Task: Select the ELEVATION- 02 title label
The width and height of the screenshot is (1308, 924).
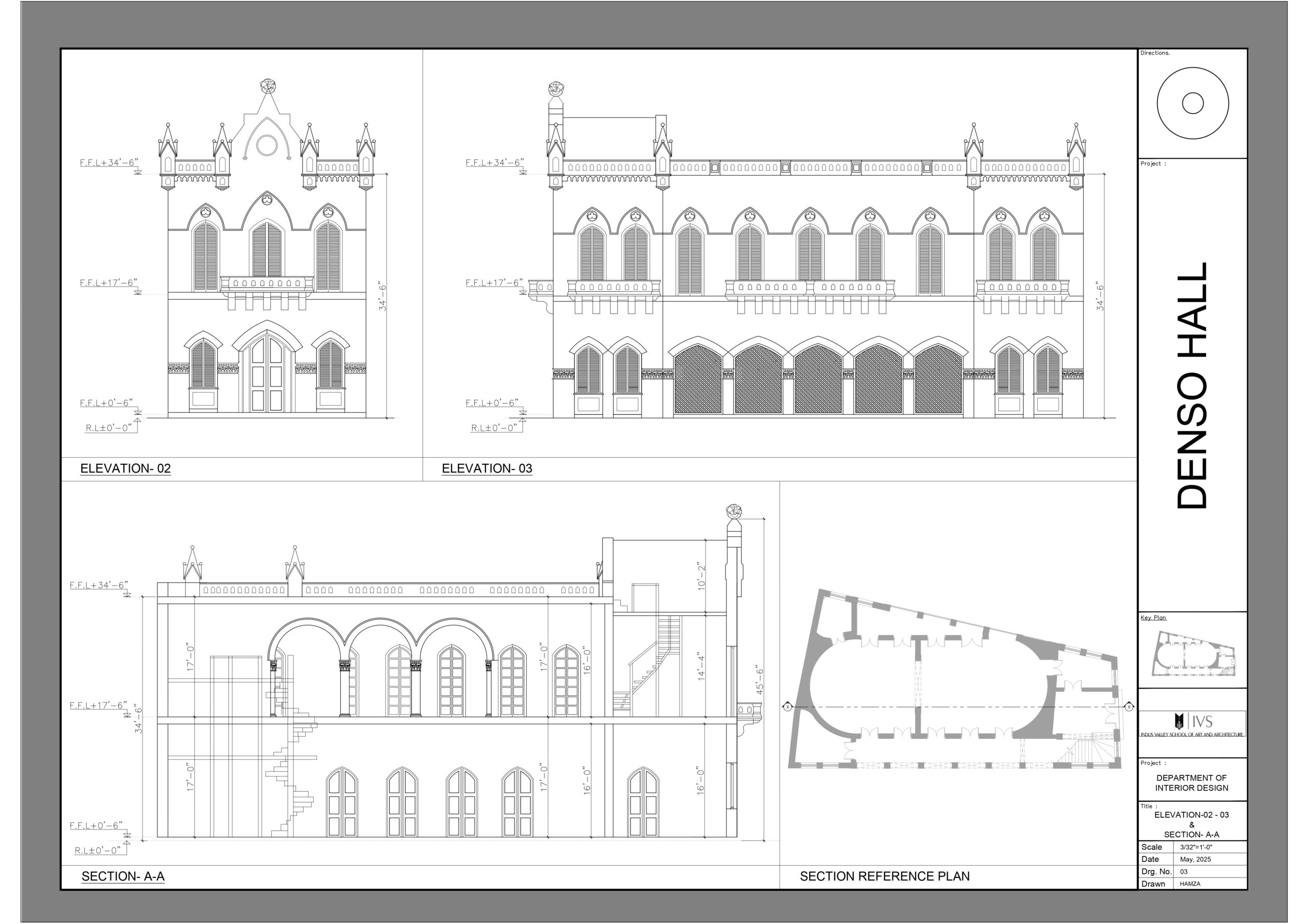Action: pyautogui.click(x=125, y=468)
